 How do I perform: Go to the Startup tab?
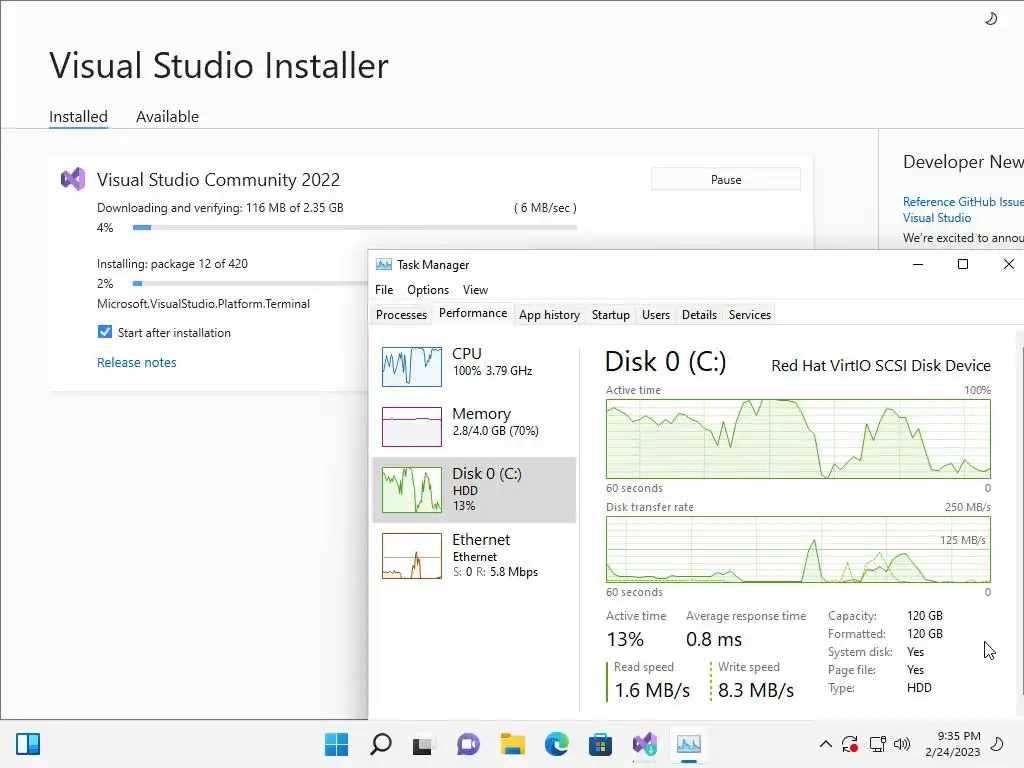pos(611,315)
